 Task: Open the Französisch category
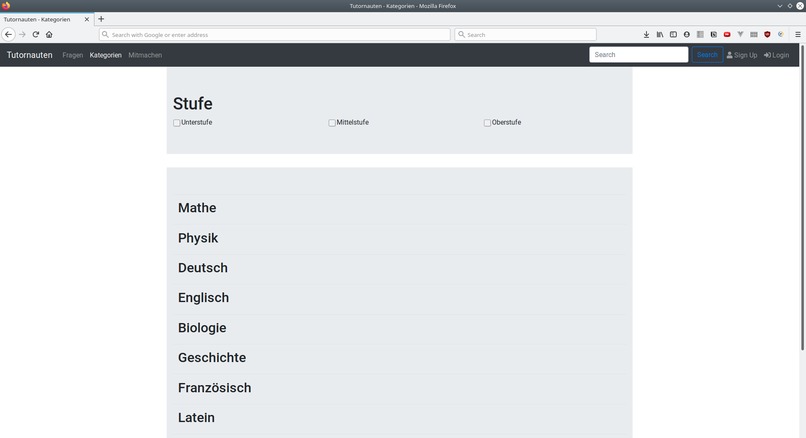click(214, 388)
